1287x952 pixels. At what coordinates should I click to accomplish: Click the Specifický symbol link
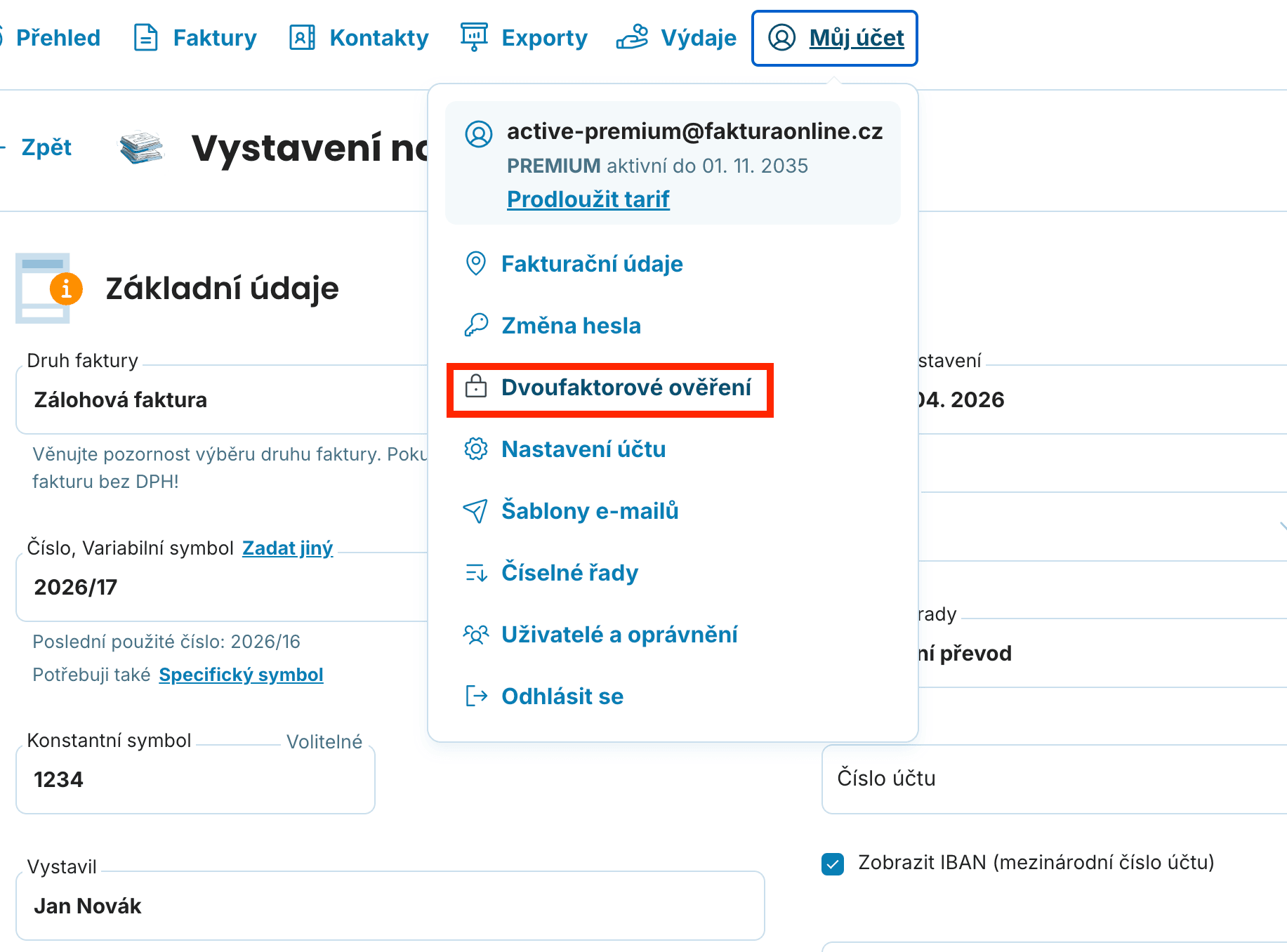click(x=241, y=674)
